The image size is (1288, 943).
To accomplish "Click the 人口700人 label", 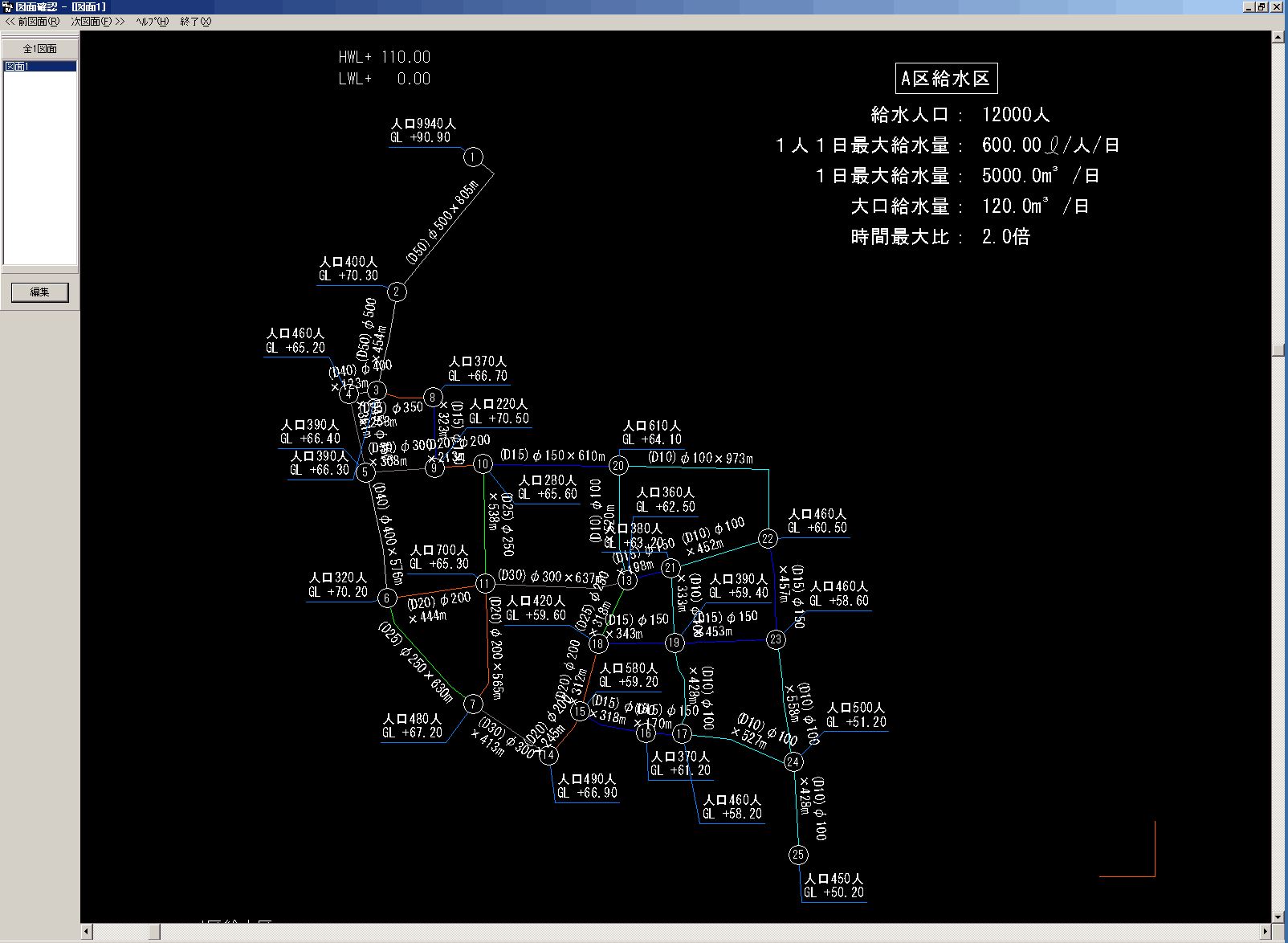I will (x=439, y=550).
